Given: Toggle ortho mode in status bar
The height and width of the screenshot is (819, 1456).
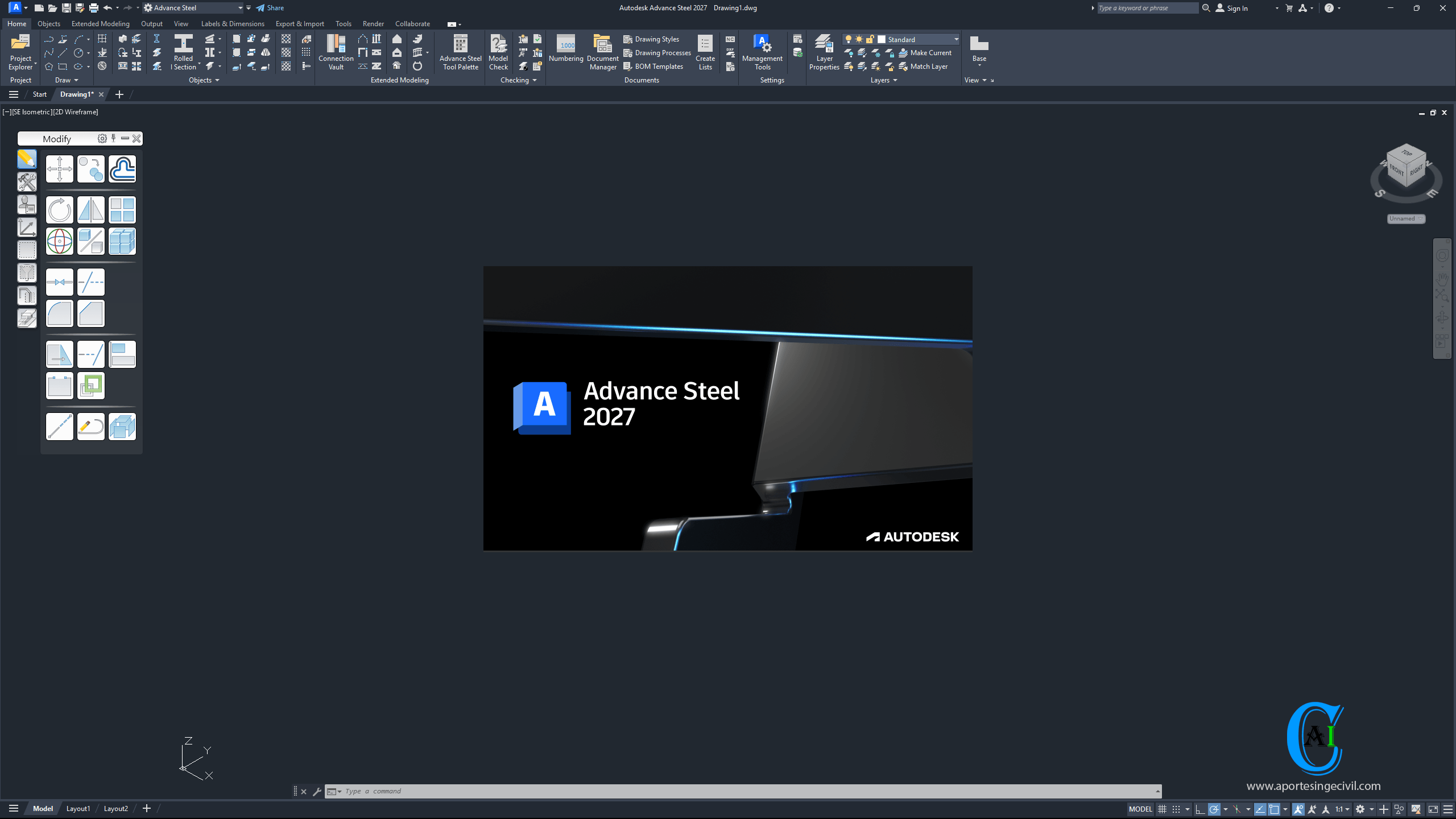Looking at the screenshot, I should point(1199,809).
